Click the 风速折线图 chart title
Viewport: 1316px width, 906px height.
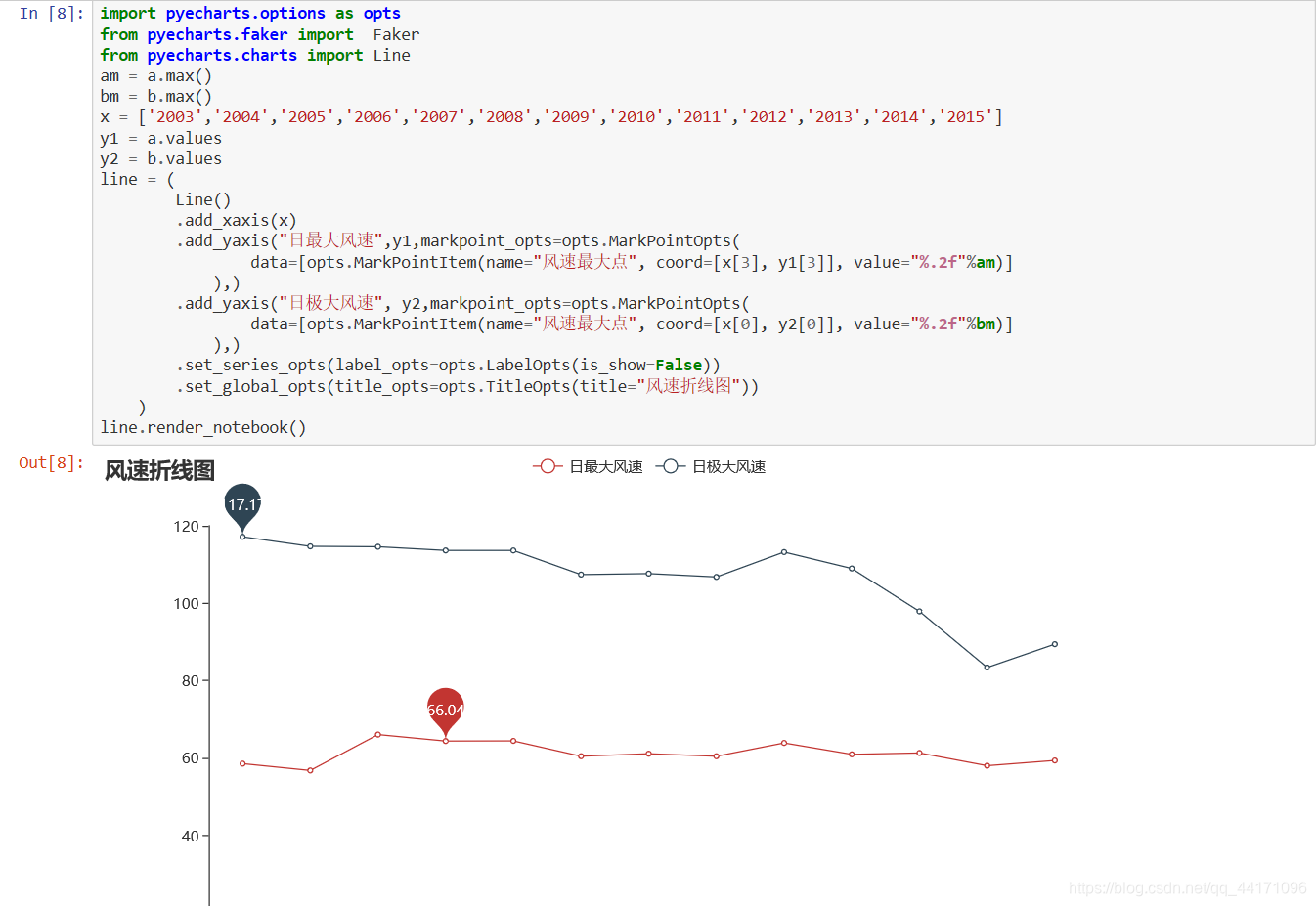(x=159, y=470)
